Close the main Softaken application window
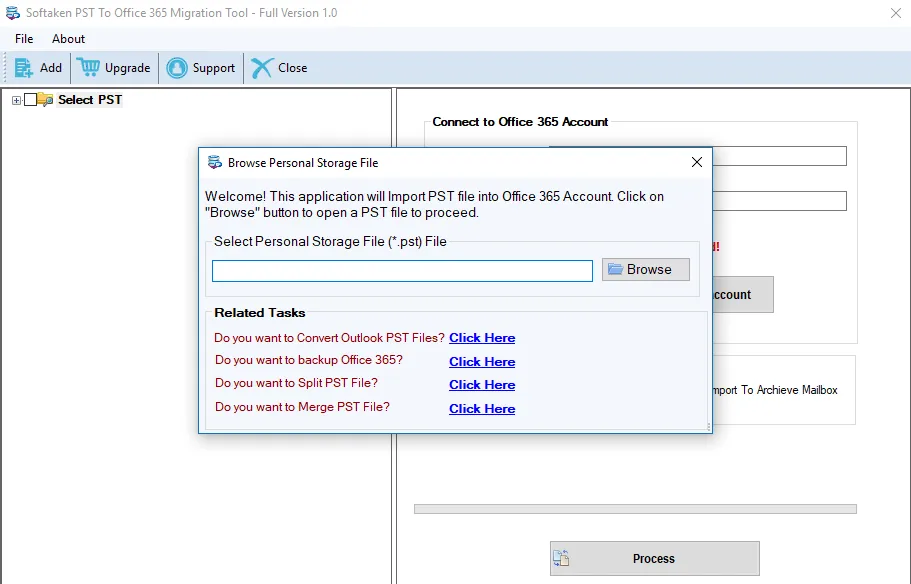Screen dimensions: 911x584 point(895,13)
